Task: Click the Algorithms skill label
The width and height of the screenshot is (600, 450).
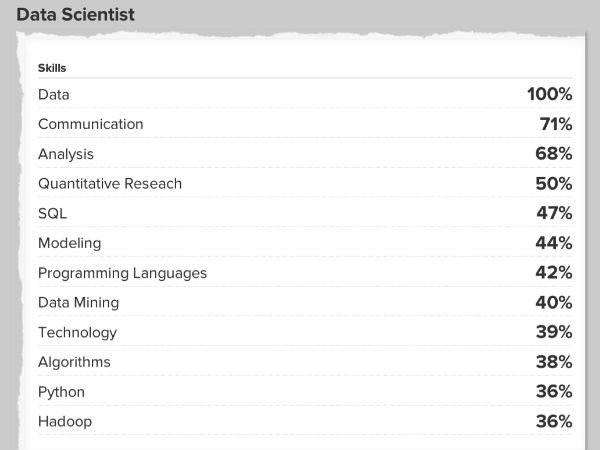Action: 74,362
